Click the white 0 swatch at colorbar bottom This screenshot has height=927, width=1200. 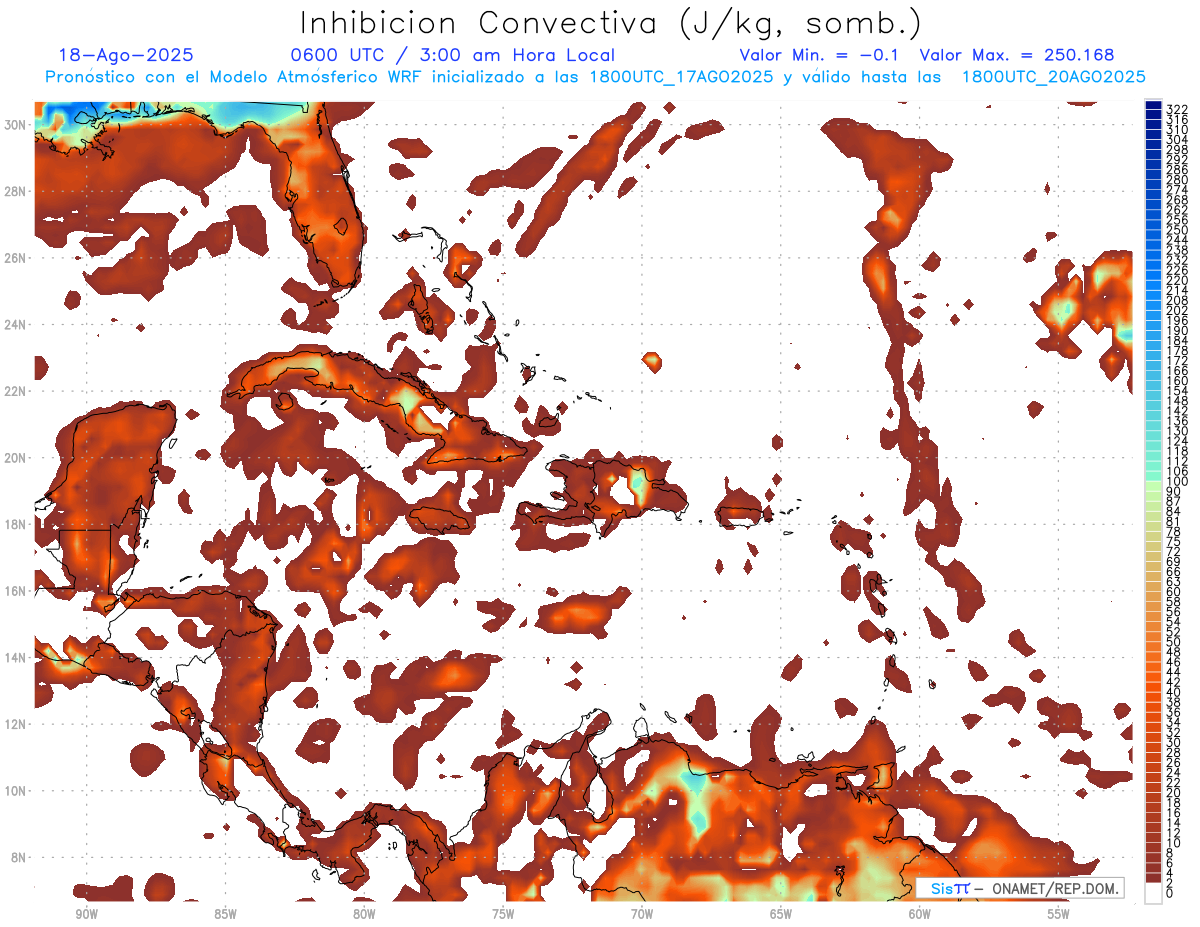(x=1154, y=893)
